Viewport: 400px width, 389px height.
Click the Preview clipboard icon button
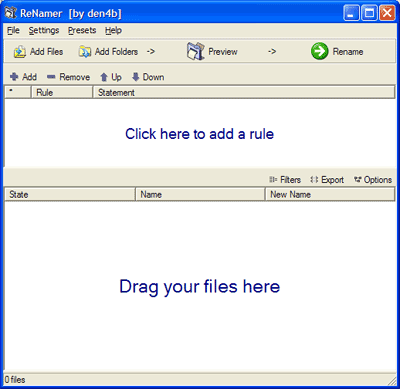212,52
